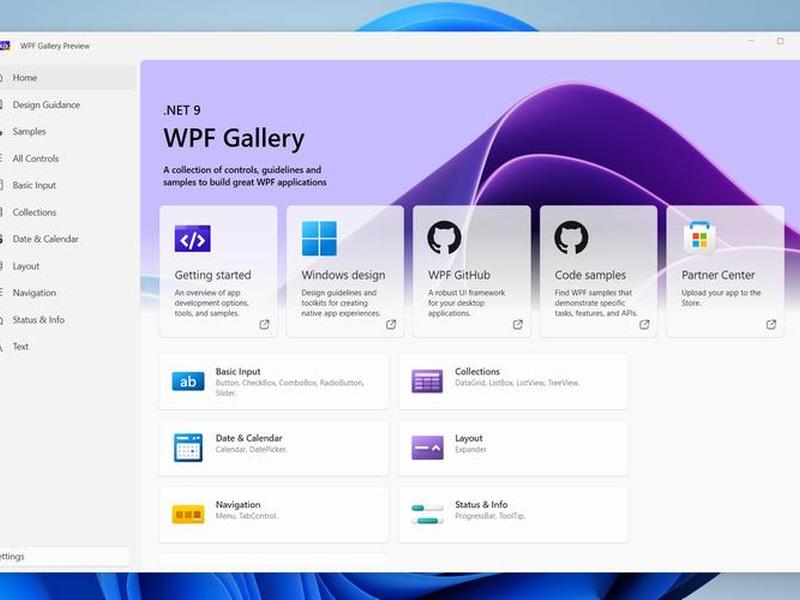
Task: Click the 'WPF Gallery' heading text
Action: (x=234, y=139)
